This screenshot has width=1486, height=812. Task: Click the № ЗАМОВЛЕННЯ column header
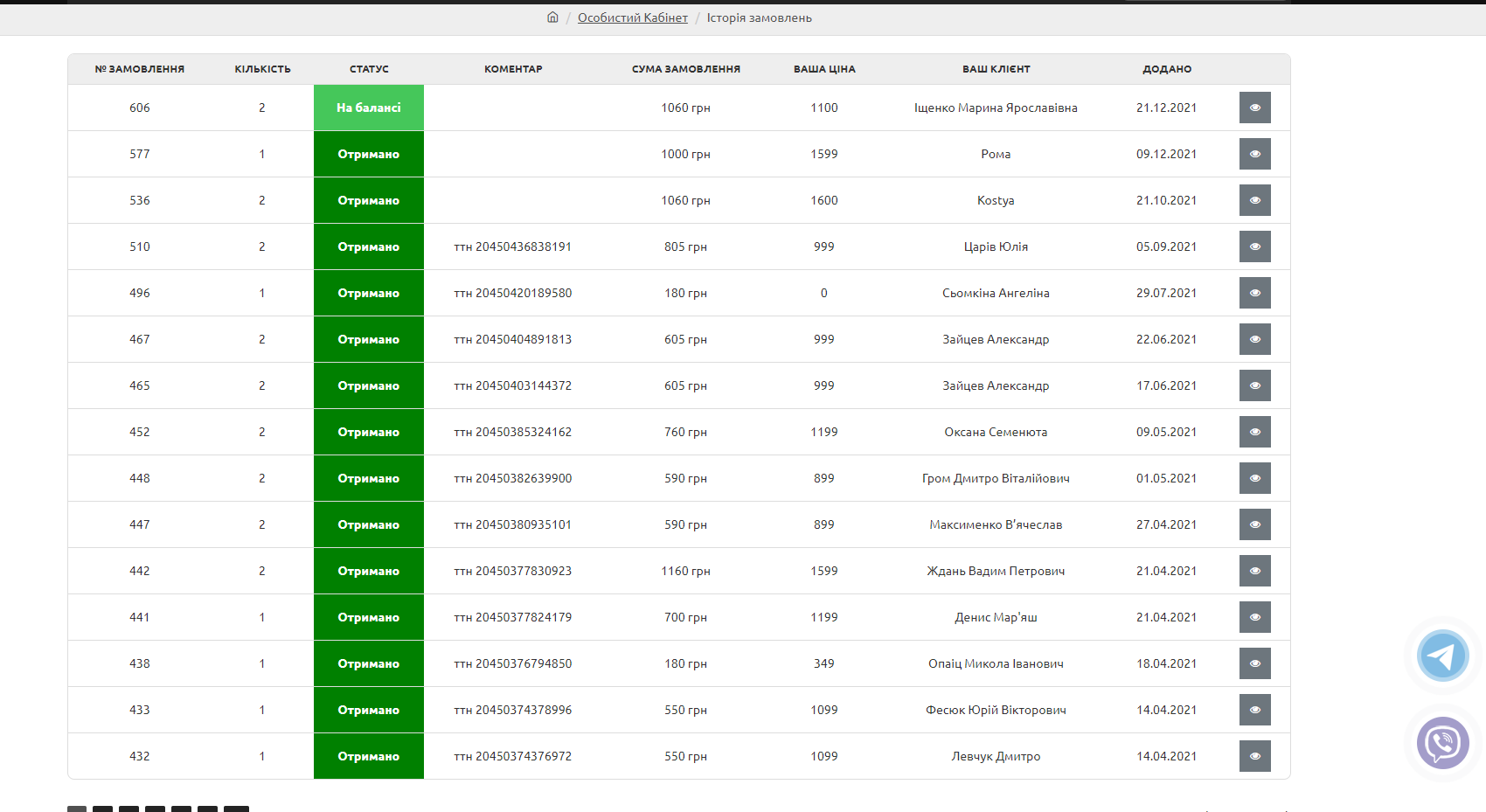140,69
